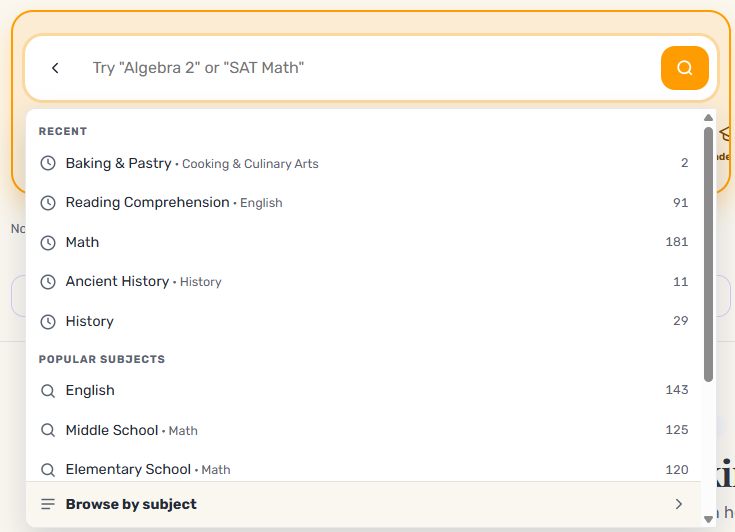Click the magnifier icon beside Elementary School
The height and width of the screenshot is (532, 735).
tap(48, 470)
